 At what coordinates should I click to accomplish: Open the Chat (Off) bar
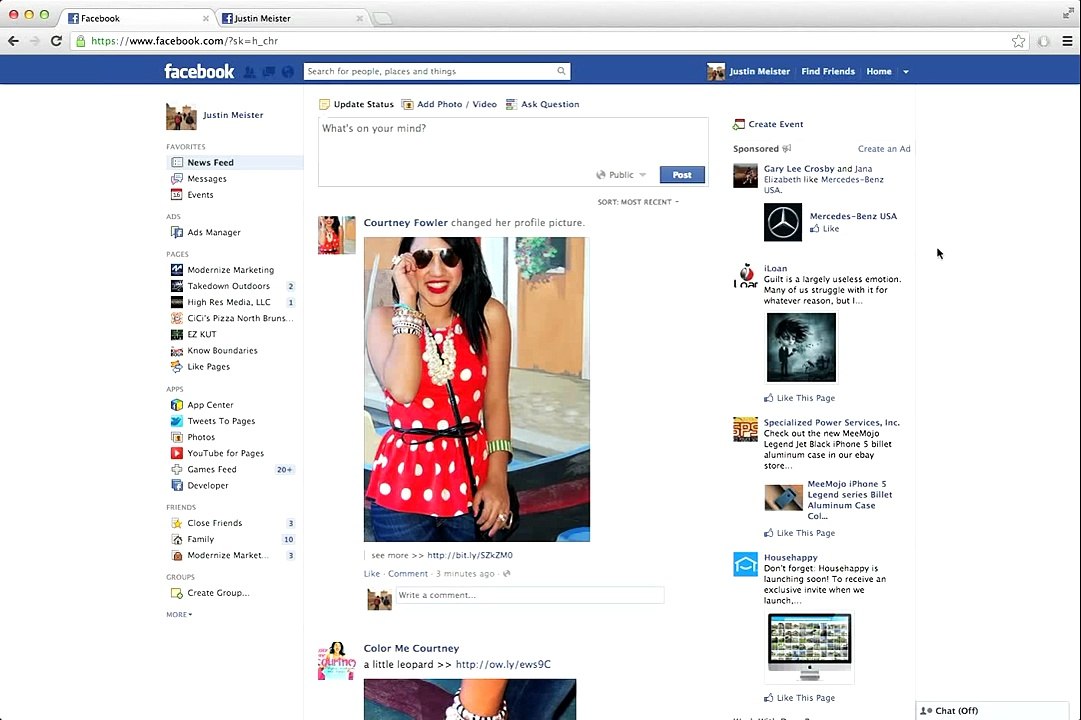click(992, 711)
